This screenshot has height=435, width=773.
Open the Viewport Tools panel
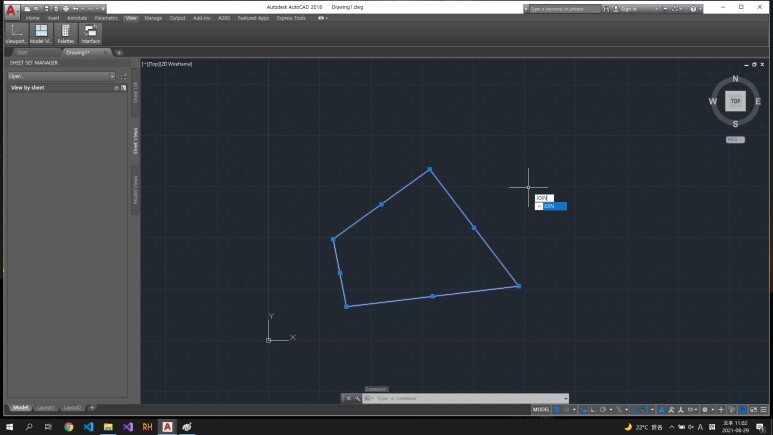click(x=16, y=34)
